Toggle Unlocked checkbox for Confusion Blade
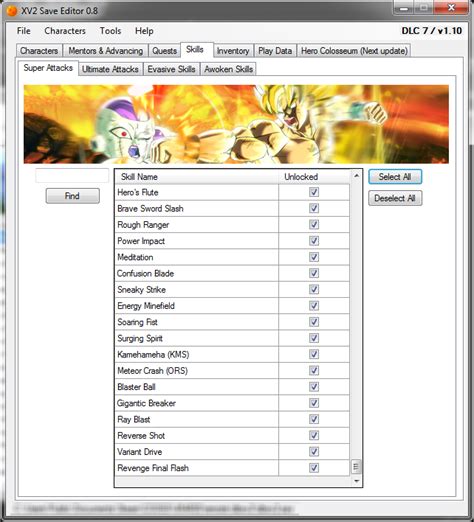The width and height of the screenshot is (474, 522). click(314, 273)
